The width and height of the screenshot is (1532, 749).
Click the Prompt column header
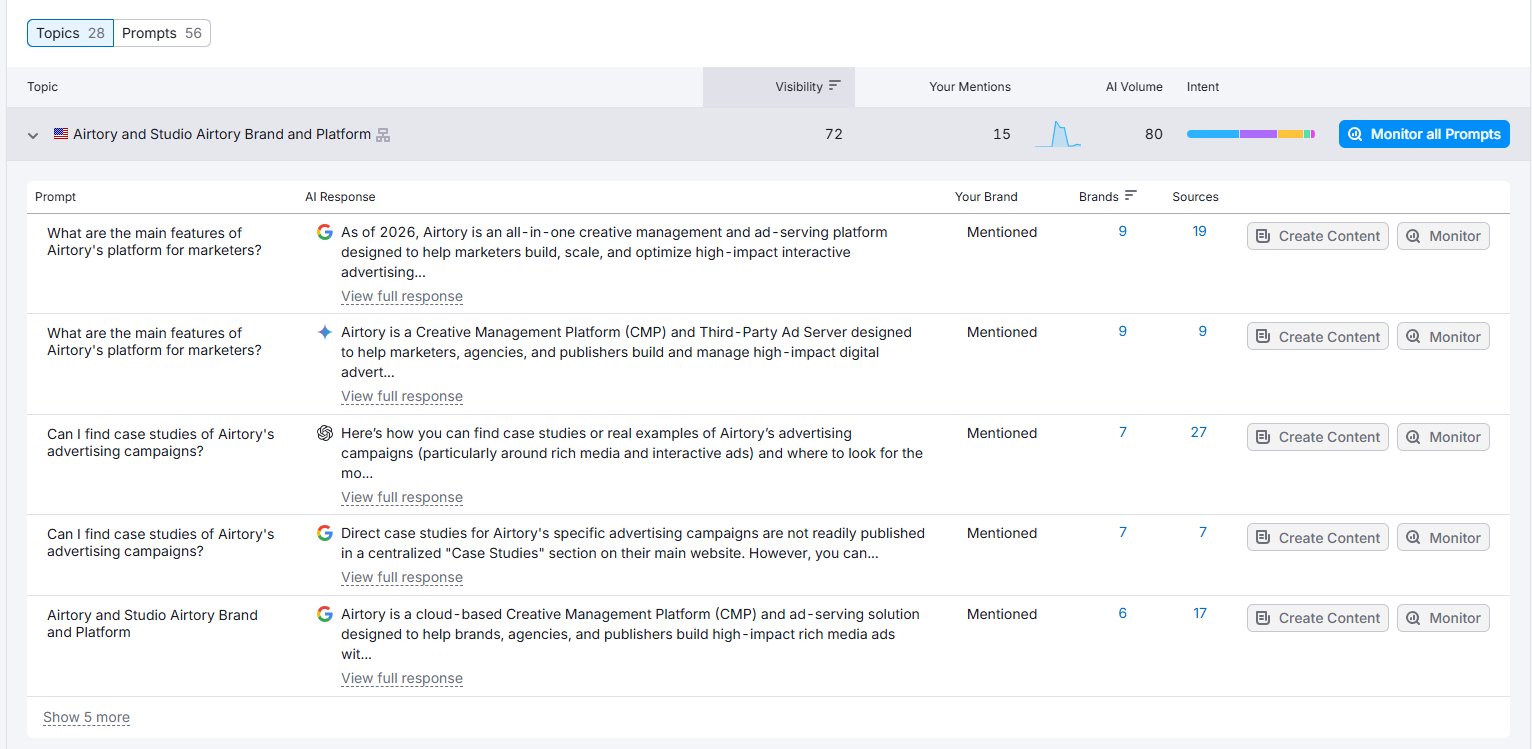[x=55, y=197]
